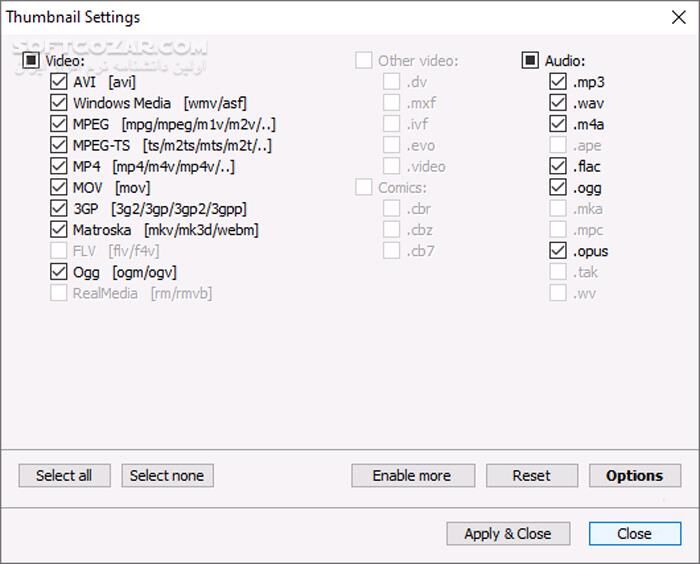Toggle the AVI video checkbox
This screenshot has height=564, width=700.
(58, 82)
